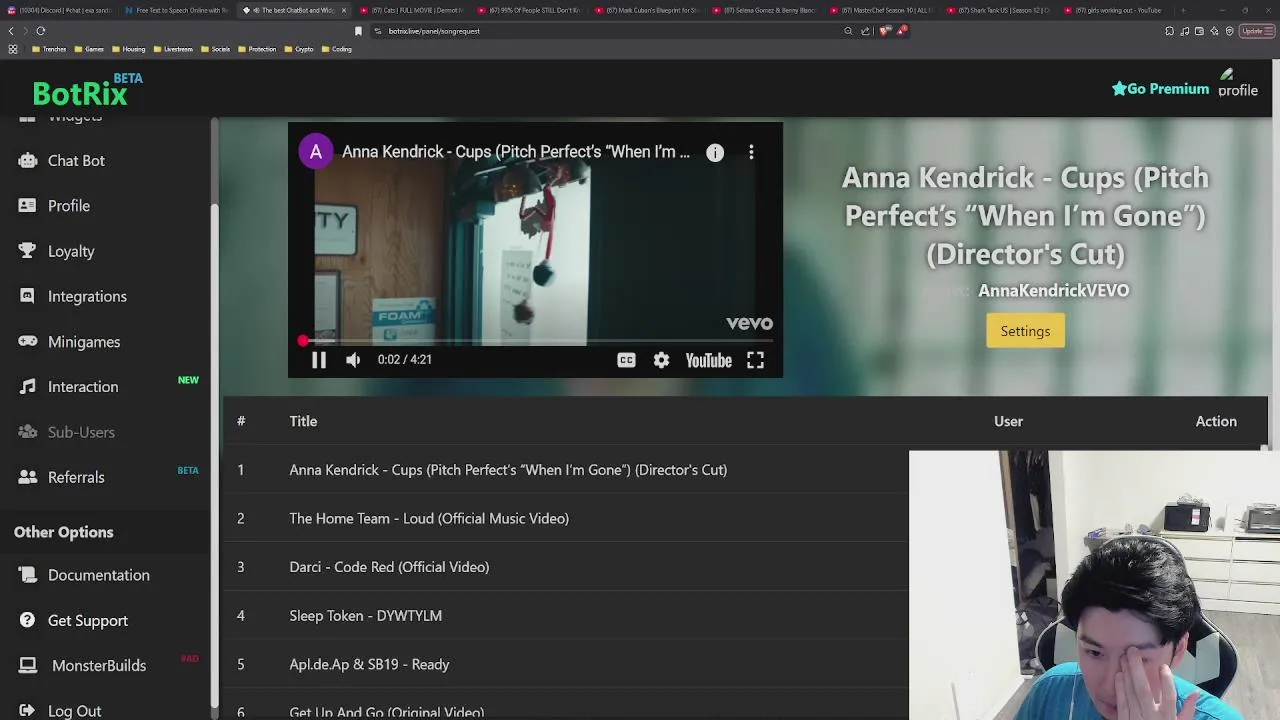This screenshot has width=1280, height=720.
Task: Open the Profile sidebar item
Action: click(x=69, y=206)
